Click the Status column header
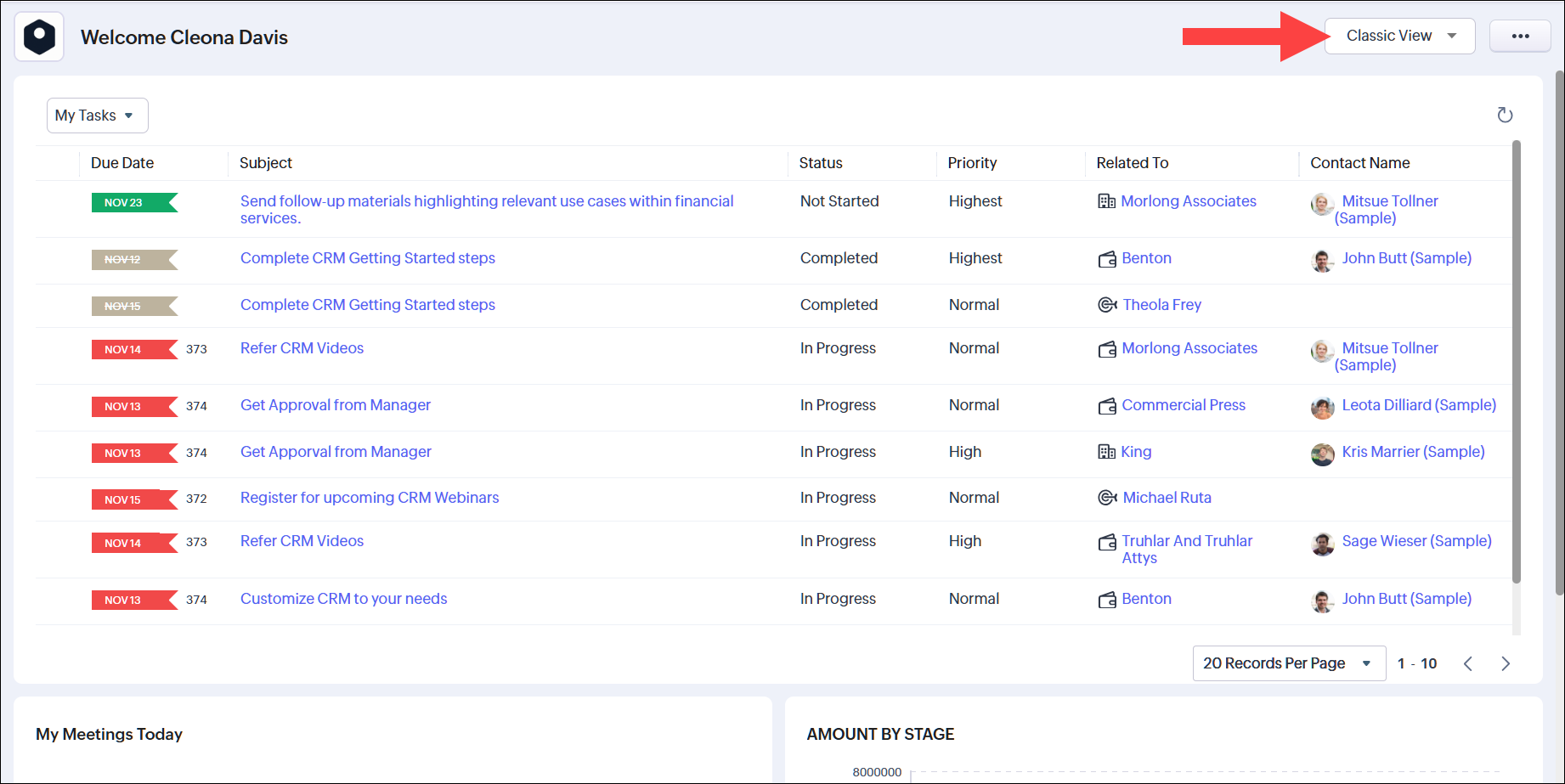 click(x=820, y=163)
